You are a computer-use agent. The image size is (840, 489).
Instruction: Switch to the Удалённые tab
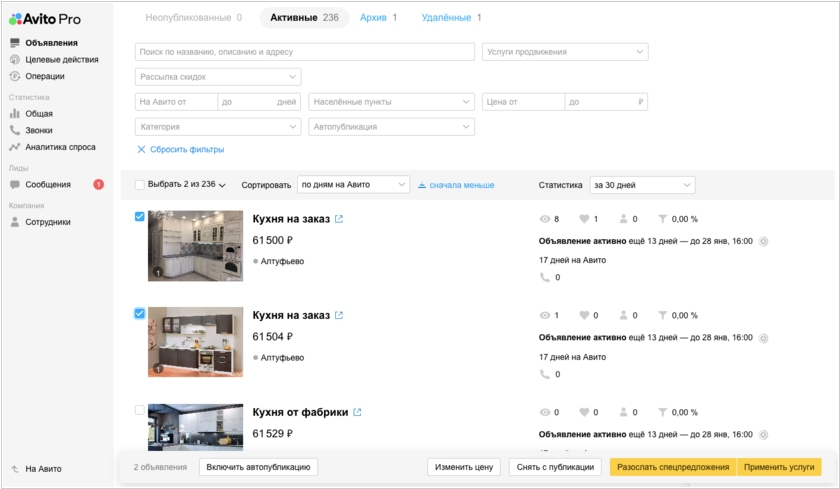(x=450, y=18)
